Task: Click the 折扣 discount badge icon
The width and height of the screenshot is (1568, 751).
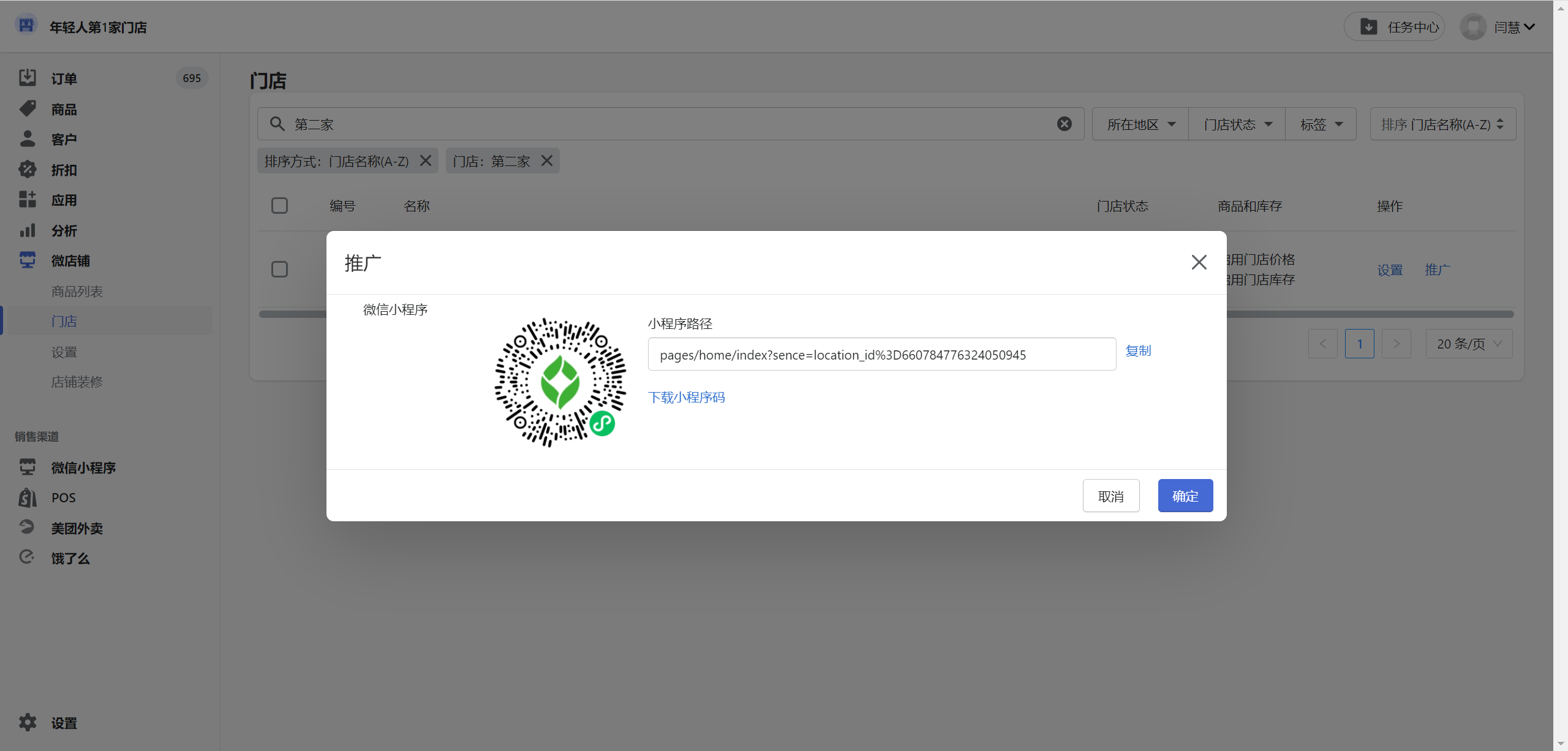Action: click(x=27, y=169)
